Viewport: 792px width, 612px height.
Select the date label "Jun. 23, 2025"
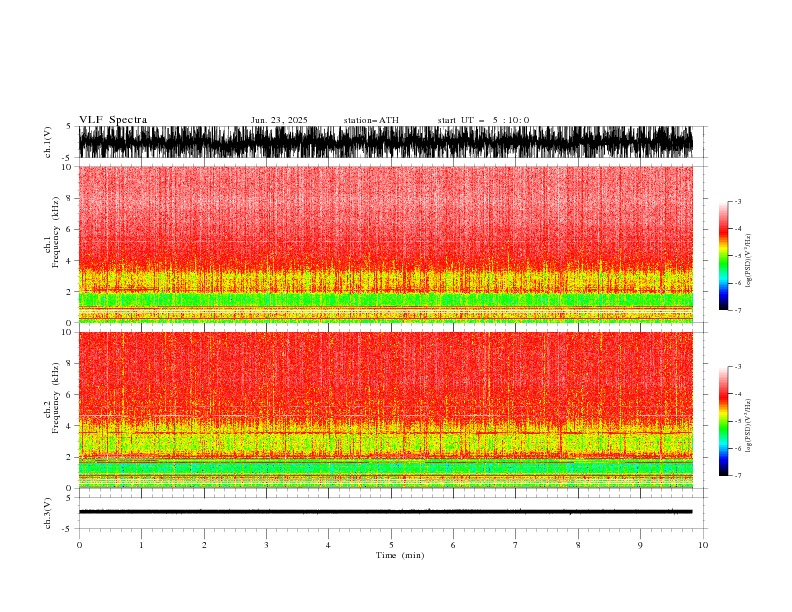click(x=279, y=120)
